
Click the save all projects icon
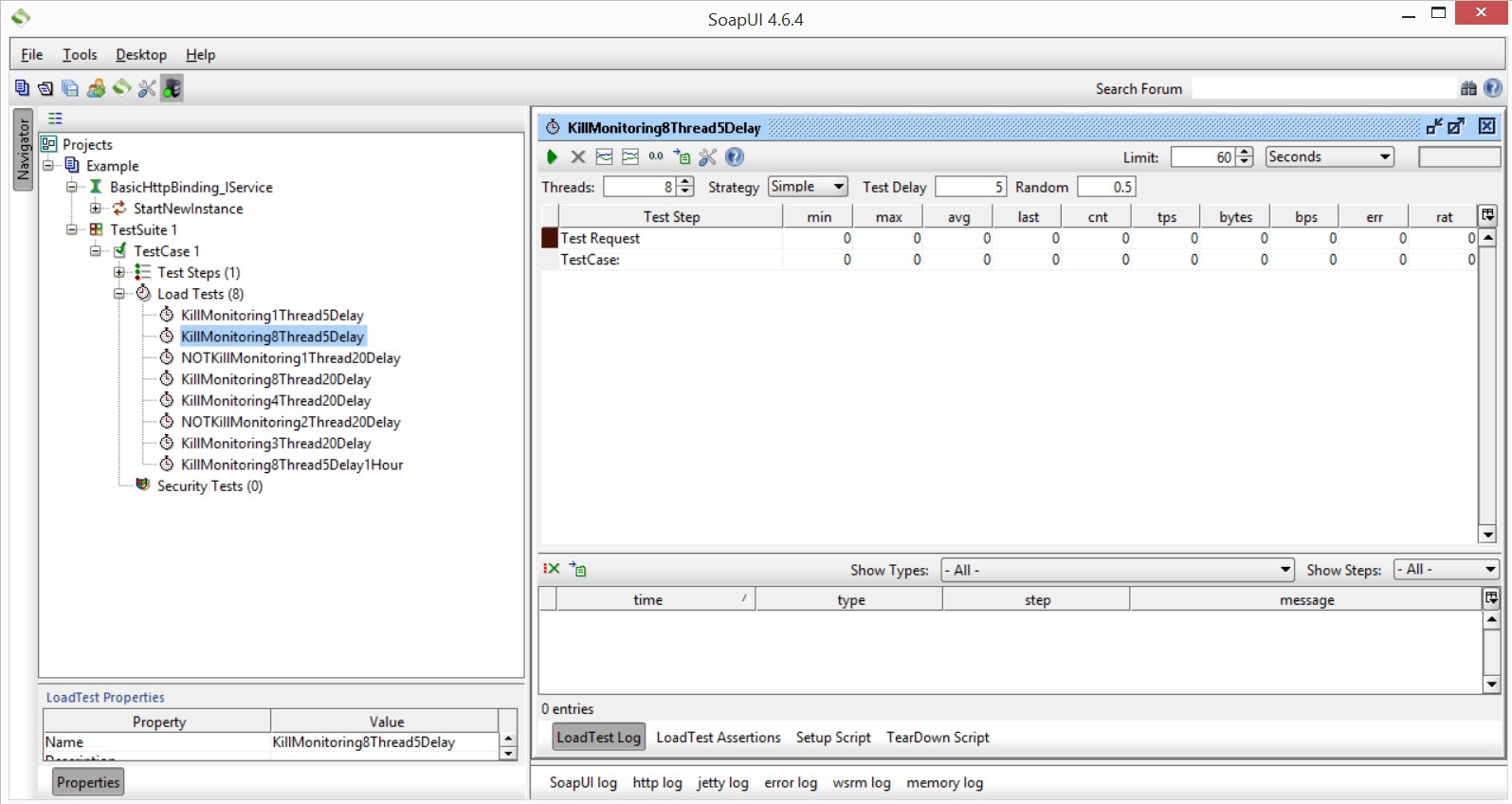click(70, 88)
